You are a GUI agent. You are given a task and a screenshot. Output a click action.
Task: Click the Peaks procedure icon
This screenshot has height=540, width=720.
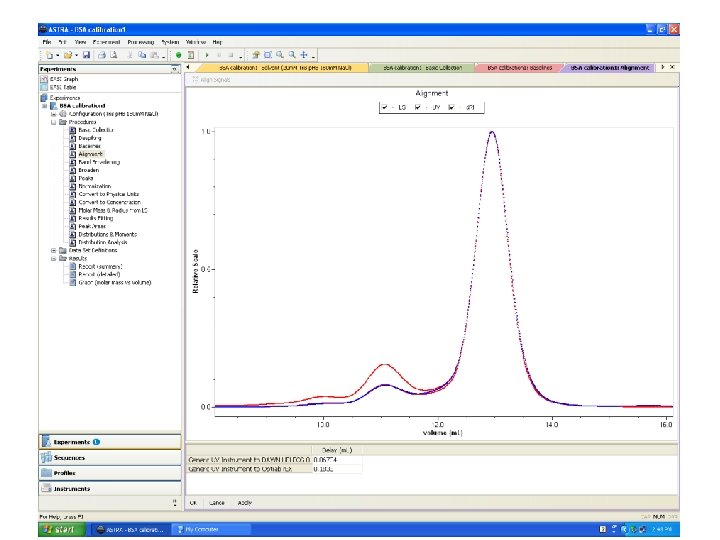pos(73,178)
